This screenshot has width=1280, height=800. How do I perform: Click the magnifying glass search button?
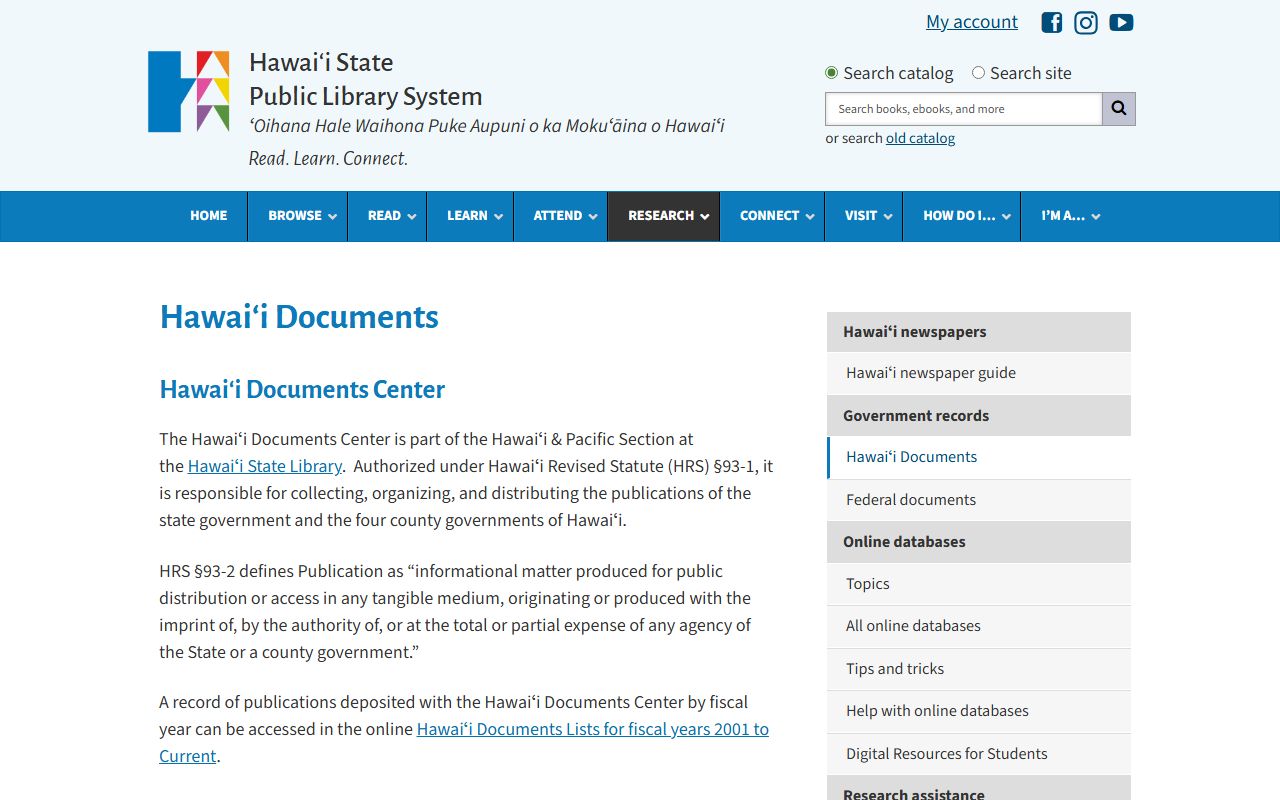[1119, 109]
